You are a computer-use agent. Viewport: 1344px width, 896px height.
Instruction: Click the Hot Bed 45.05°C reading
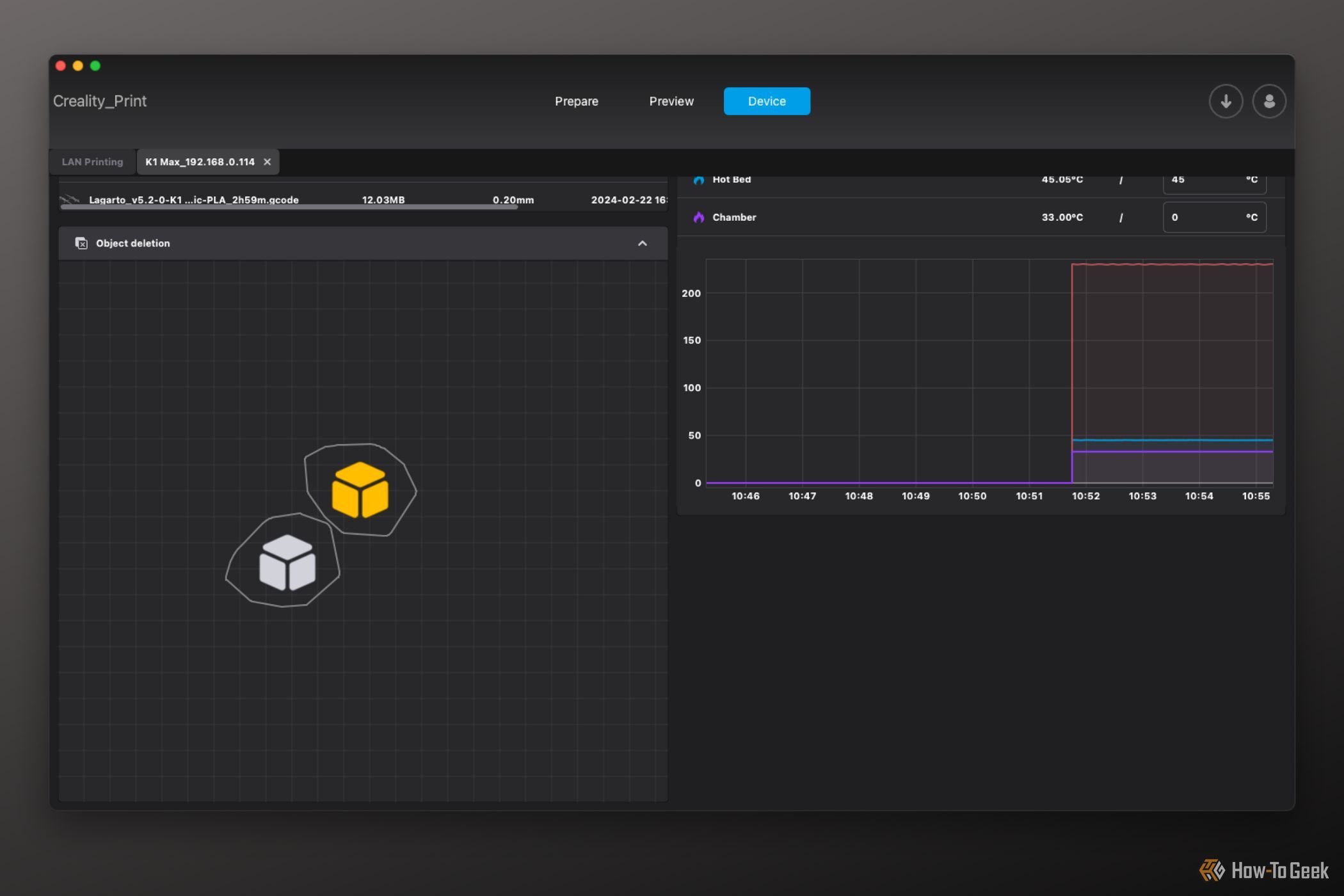click(1062, 180)
